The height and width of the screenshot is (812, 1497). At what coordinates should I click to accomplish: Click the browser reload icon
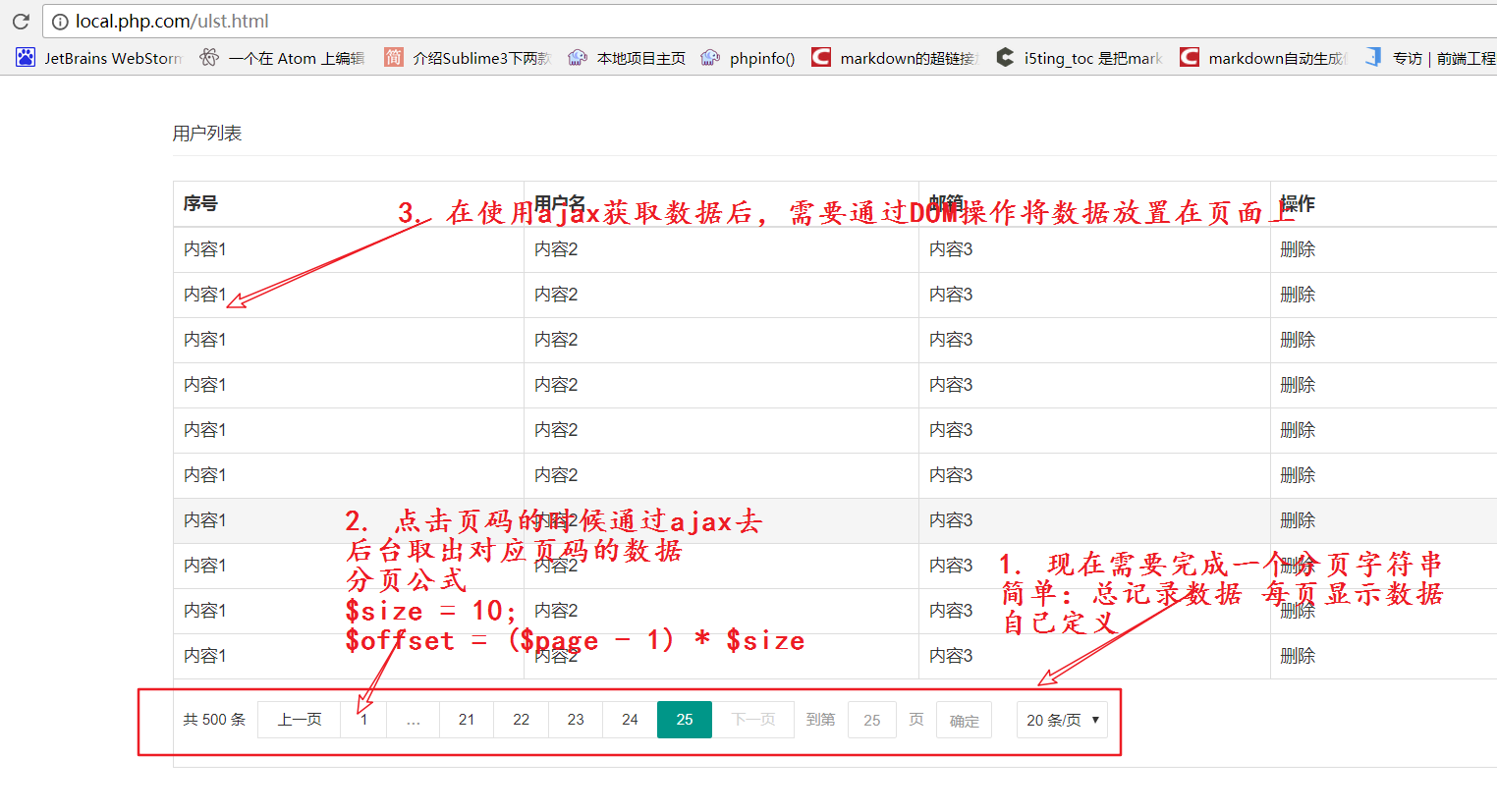pos(21,22)
